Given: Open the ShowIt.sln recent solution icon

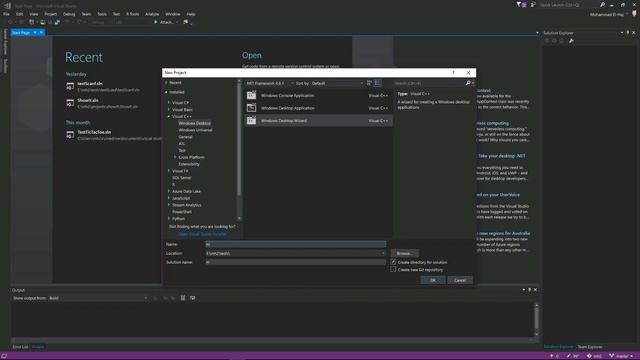Looking at the screenshot, I should (70, 103).
